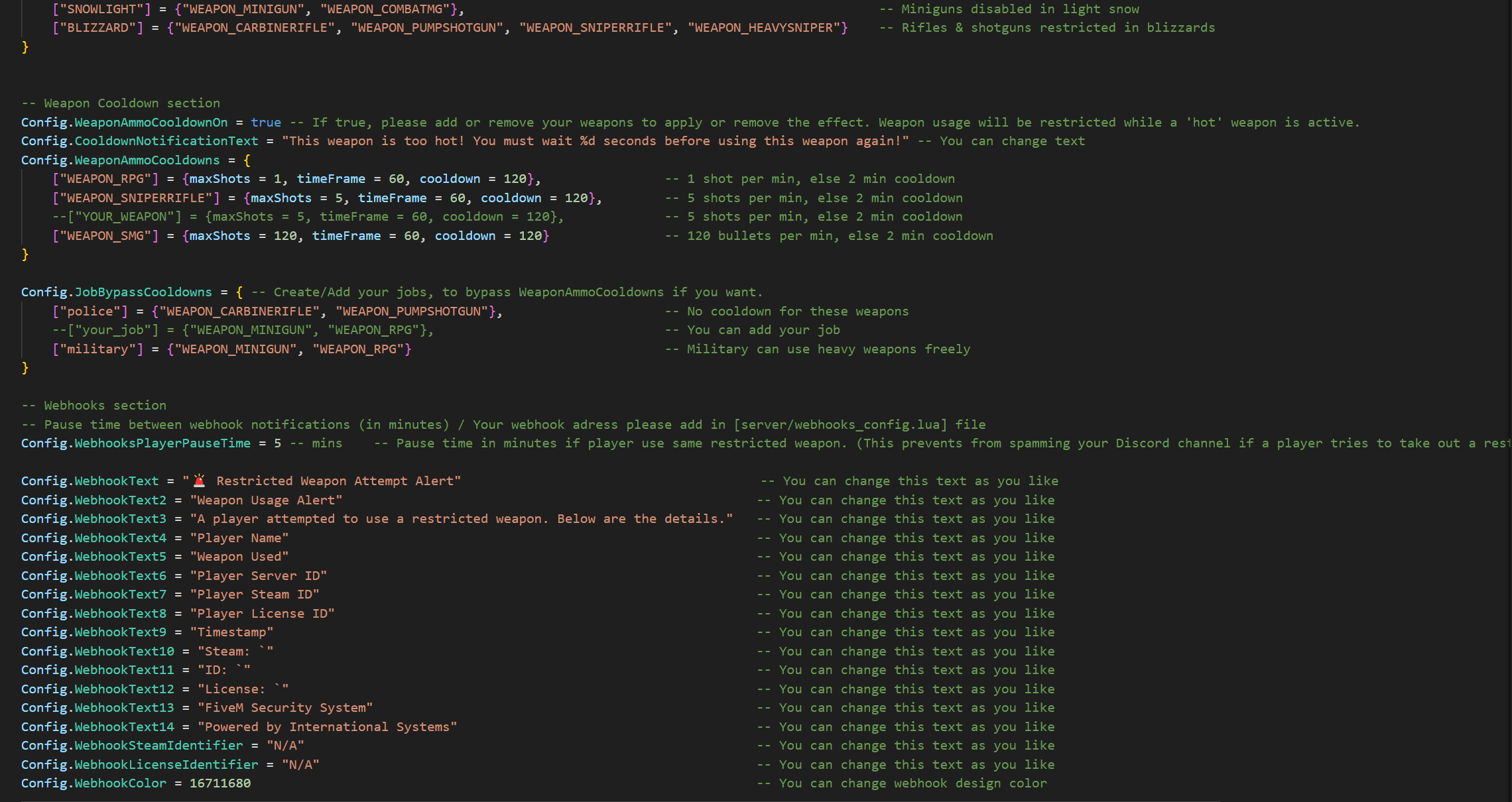This screenshot has width=1512, height=802.
Task: Click the true value of WeaponAmmoCooldownOn
Action: pyautogui.click(x=266, y=123)
